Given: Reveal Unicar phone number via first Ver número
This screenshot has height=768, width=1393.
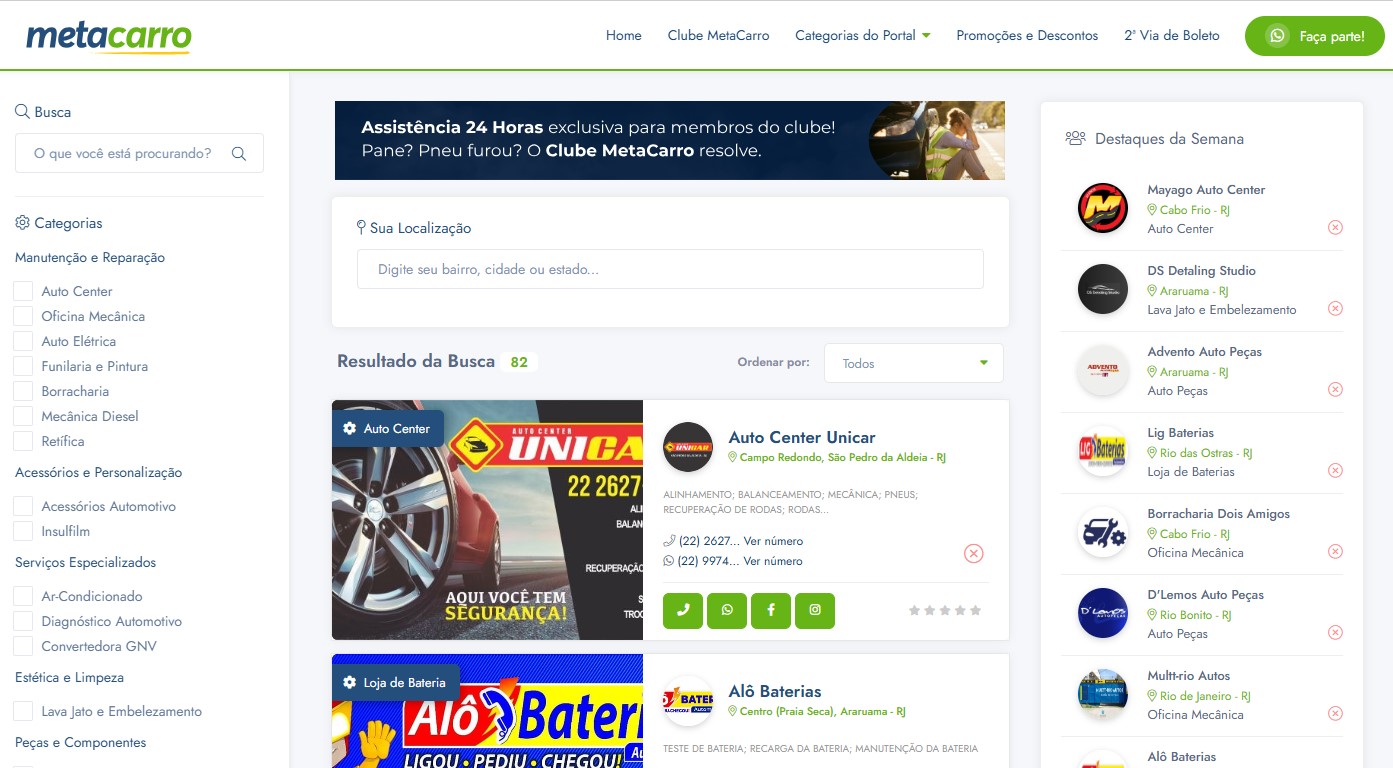Looking at the screenshot, I should click(773, 541).
